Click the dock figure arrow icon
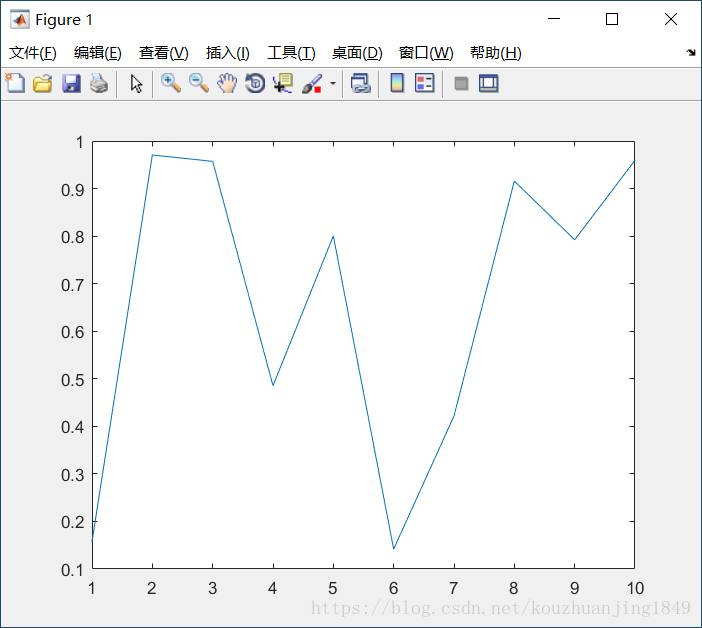Image resolution: width=702 pixels, height=628 pixels. [x=691, y=52]
